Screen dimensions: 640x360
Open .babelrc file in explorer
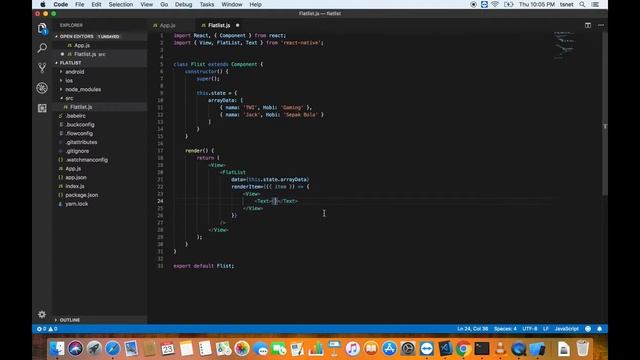click(x=76, y=116)
